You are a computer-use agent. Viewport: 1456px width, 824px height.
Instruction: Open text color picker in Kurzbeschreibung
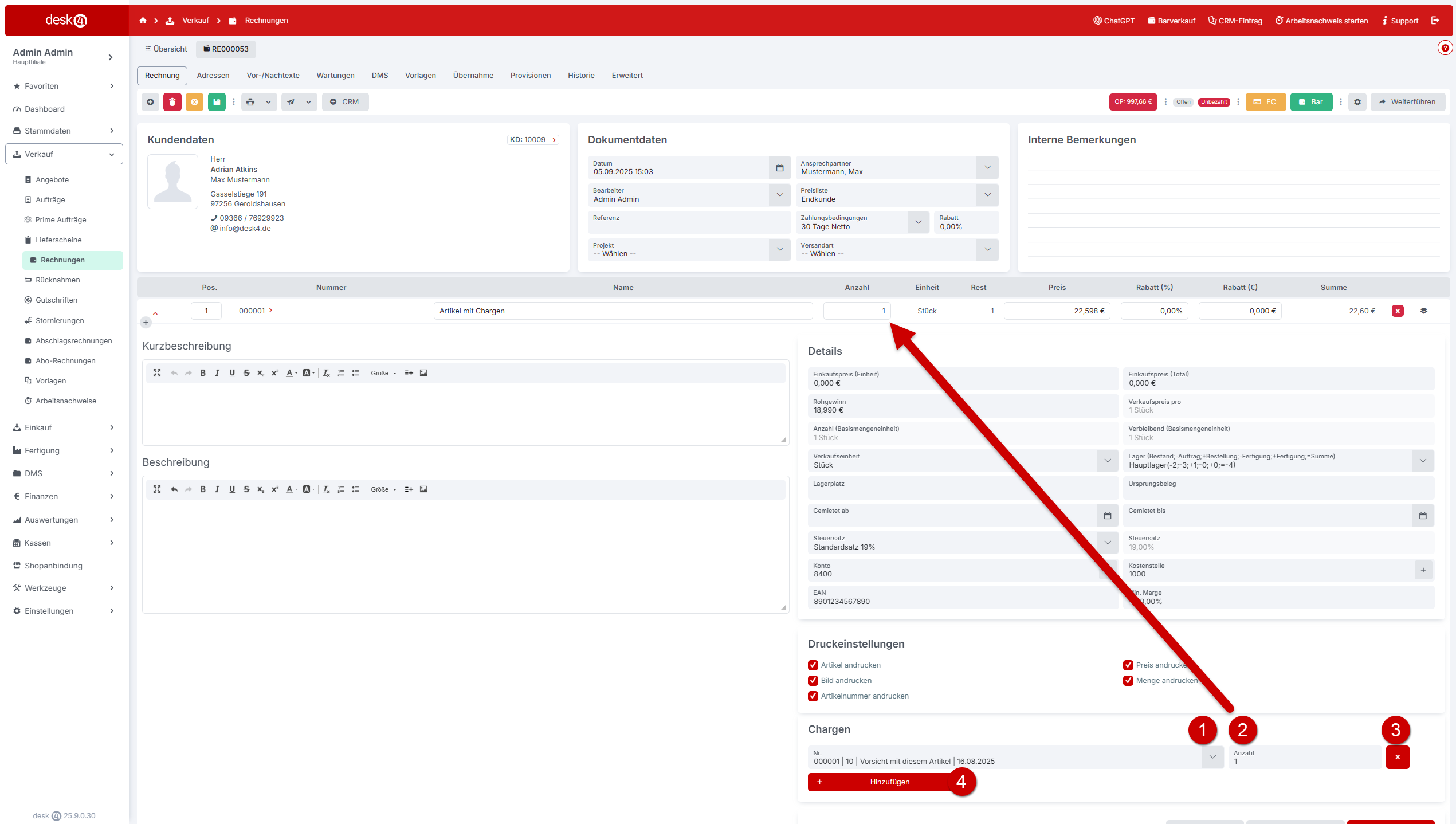291,373
